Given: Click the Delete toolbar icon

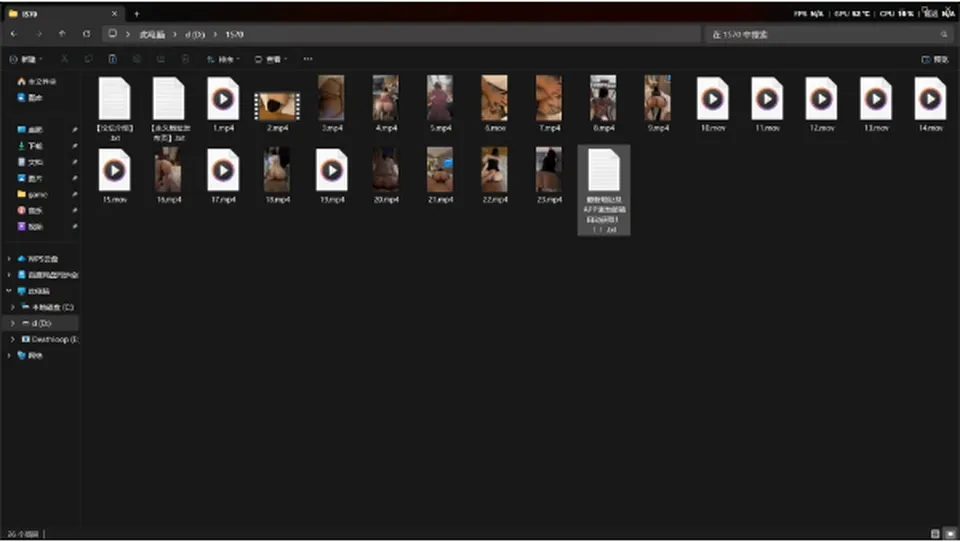Looking at the screenshot, I should 185,59.
